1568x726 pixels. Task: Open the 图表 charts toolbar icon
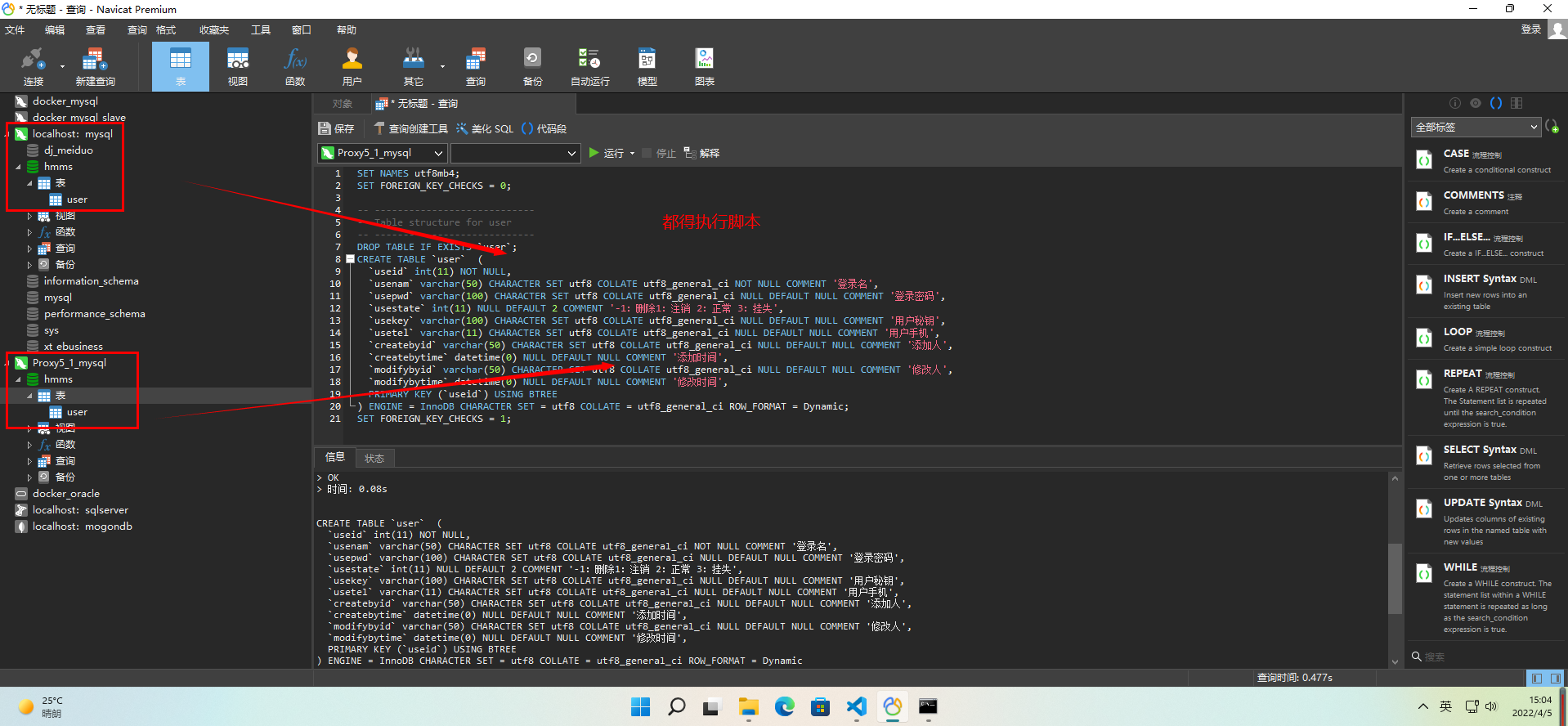704,66
